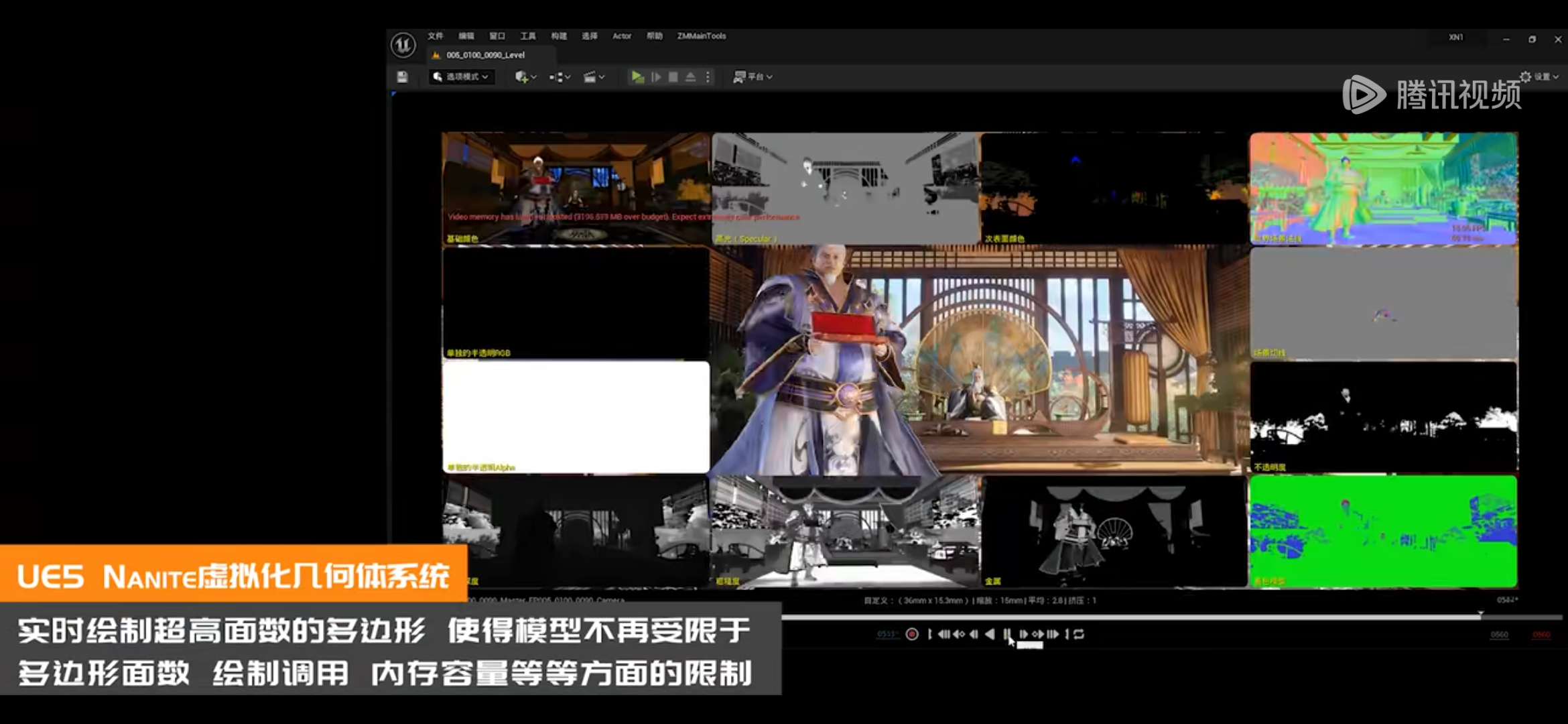Open the 选项模式 mode dropdown
This screenshot has height=724, width=1568.
461,77
